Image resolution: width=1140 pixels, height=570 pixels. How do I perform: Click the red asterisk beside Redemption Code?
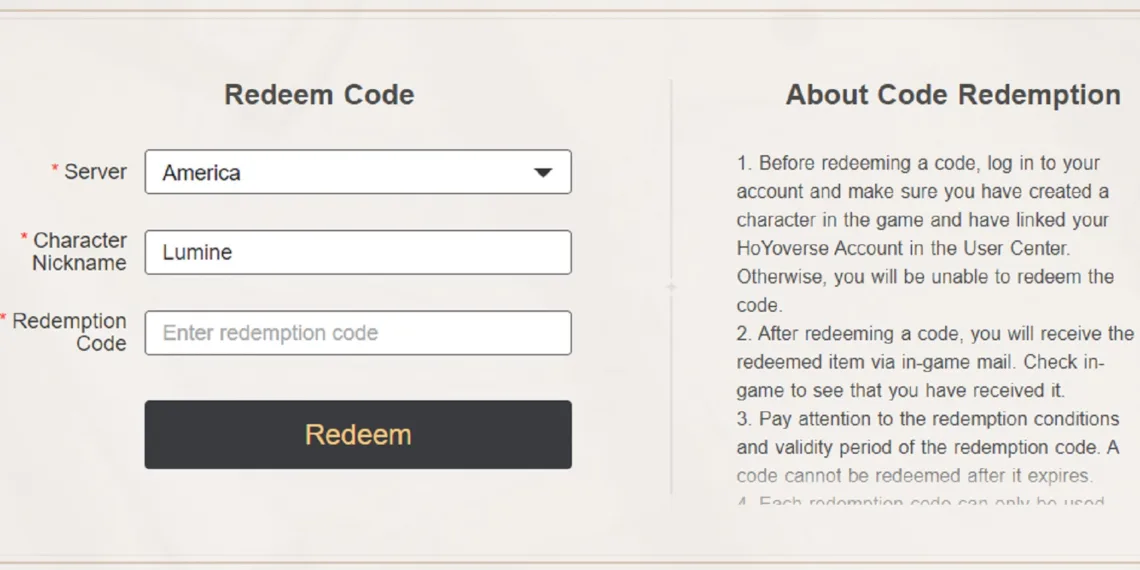pos(4,318)
